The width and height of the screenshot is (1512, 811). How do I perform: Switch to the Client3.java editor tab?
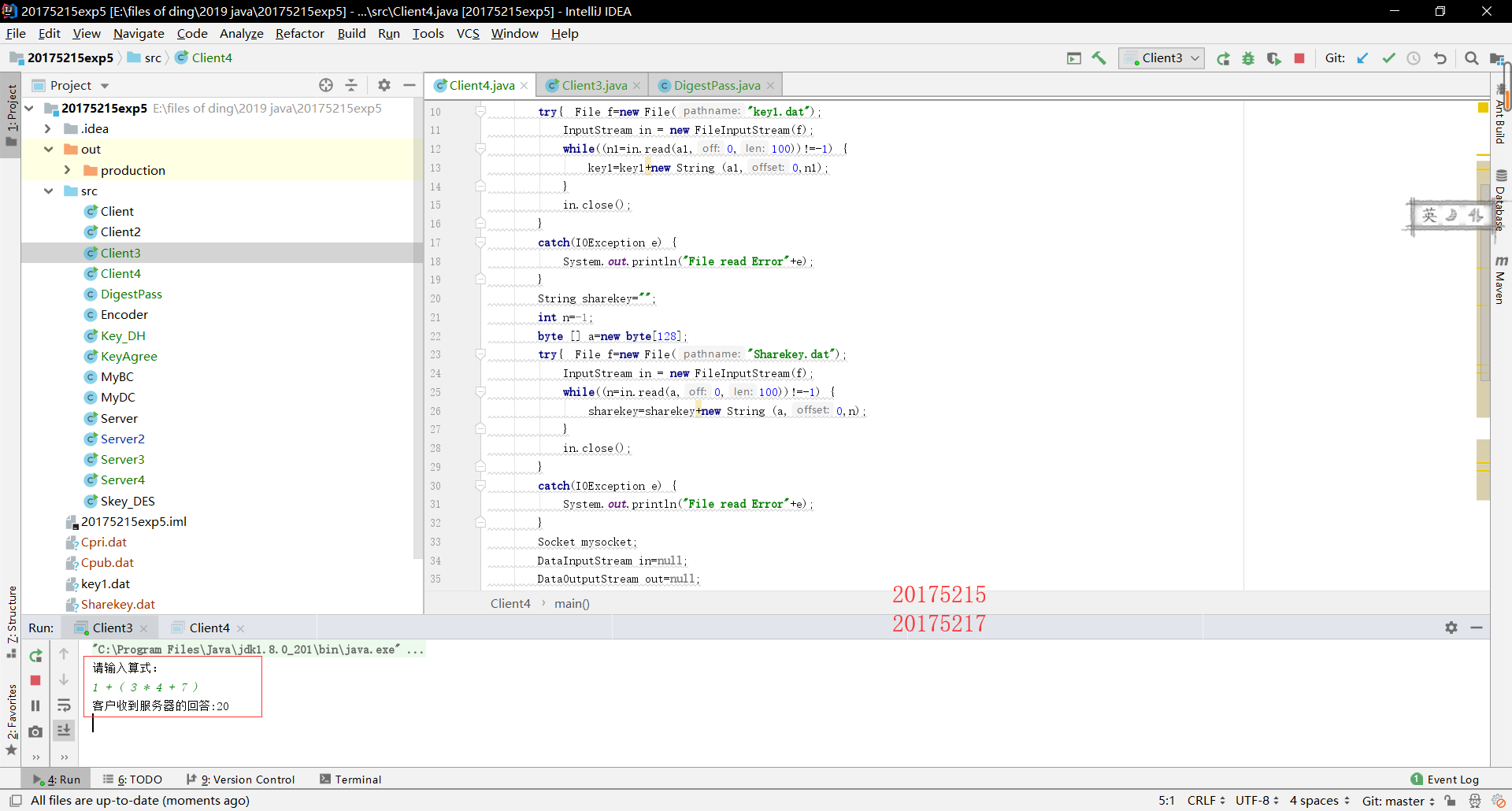click(x=594, y=85)
